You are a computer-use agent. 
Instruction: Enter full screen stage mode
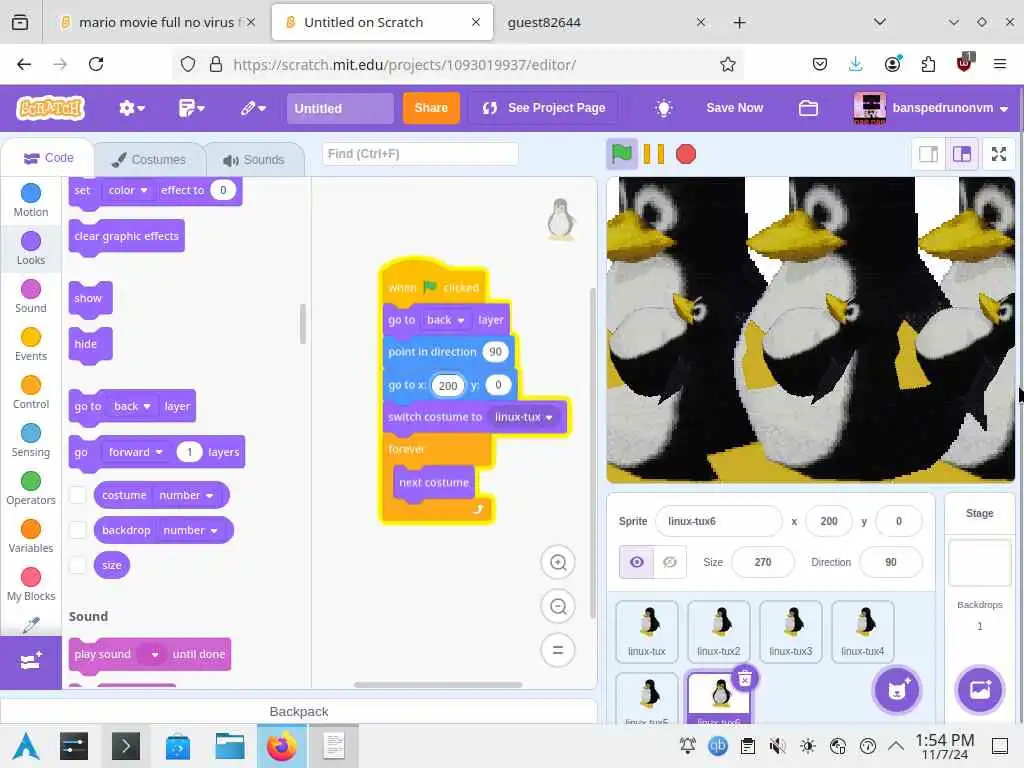coord(999,154)
